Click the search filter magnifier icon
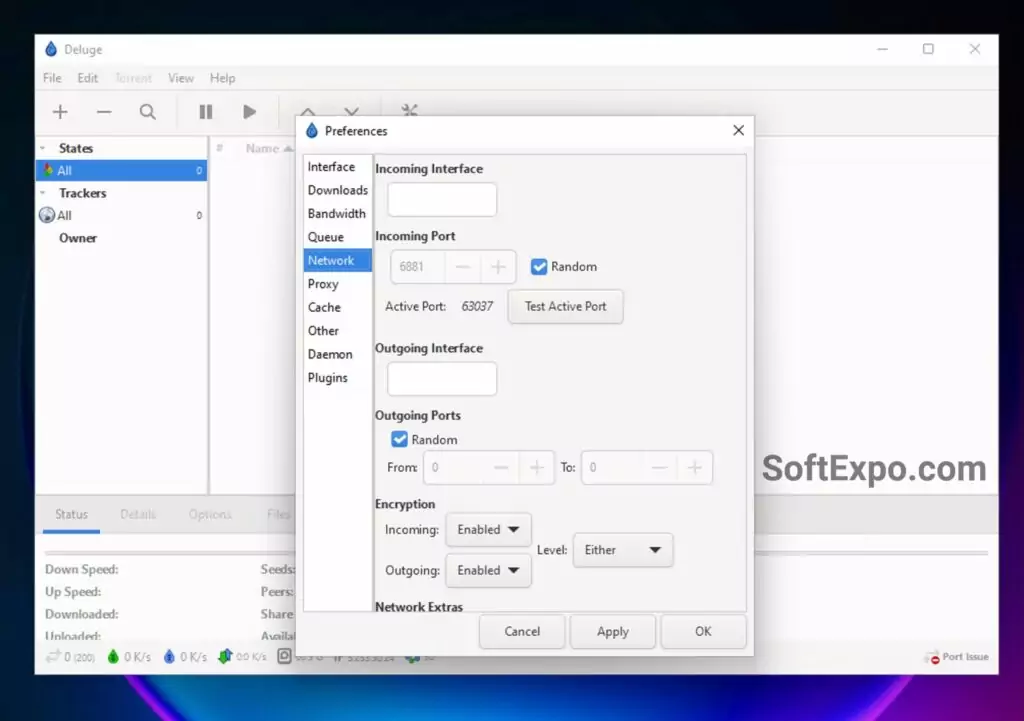The image size is (1024, 721). coord(148,112)
